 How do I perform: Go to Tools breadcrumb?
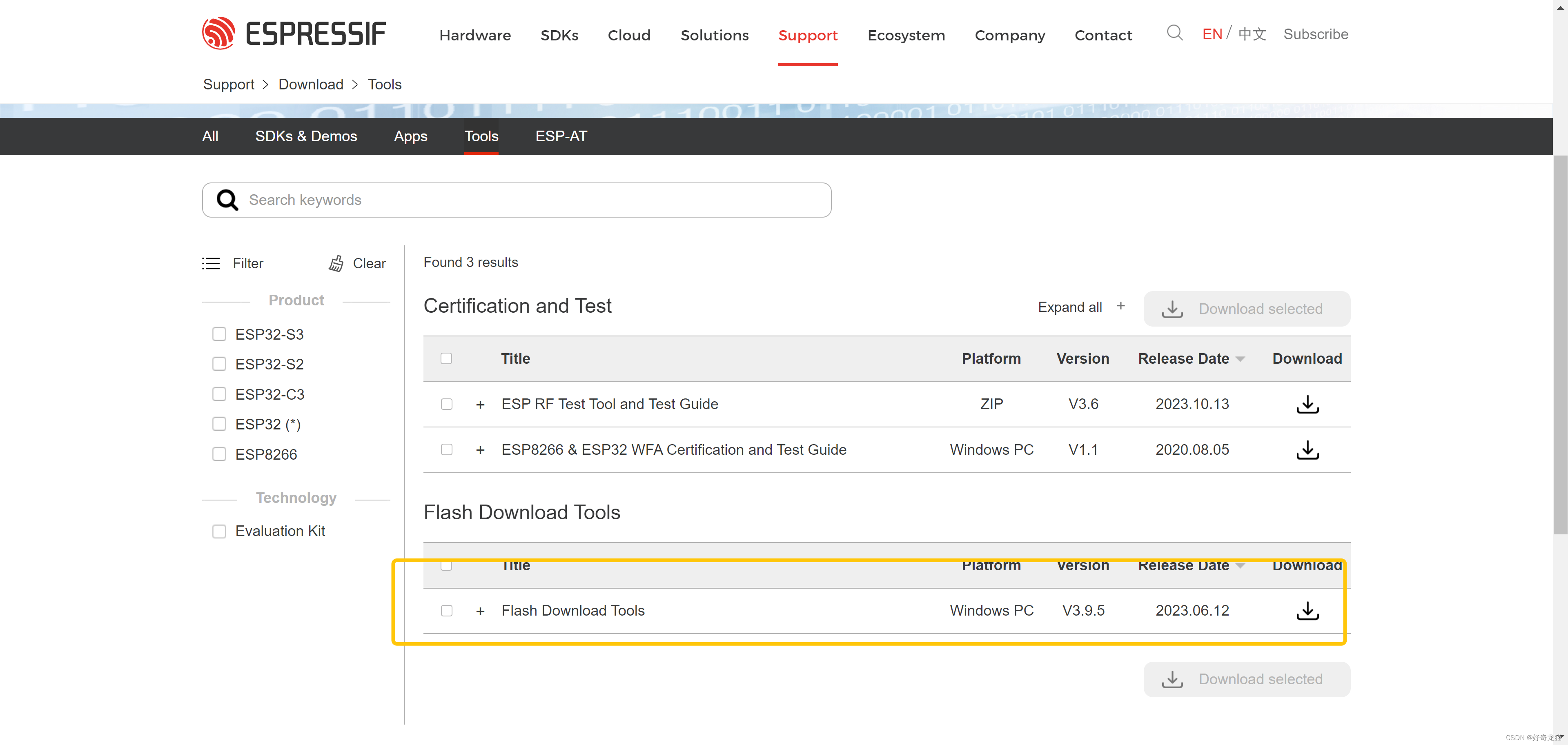pos(384,84)
